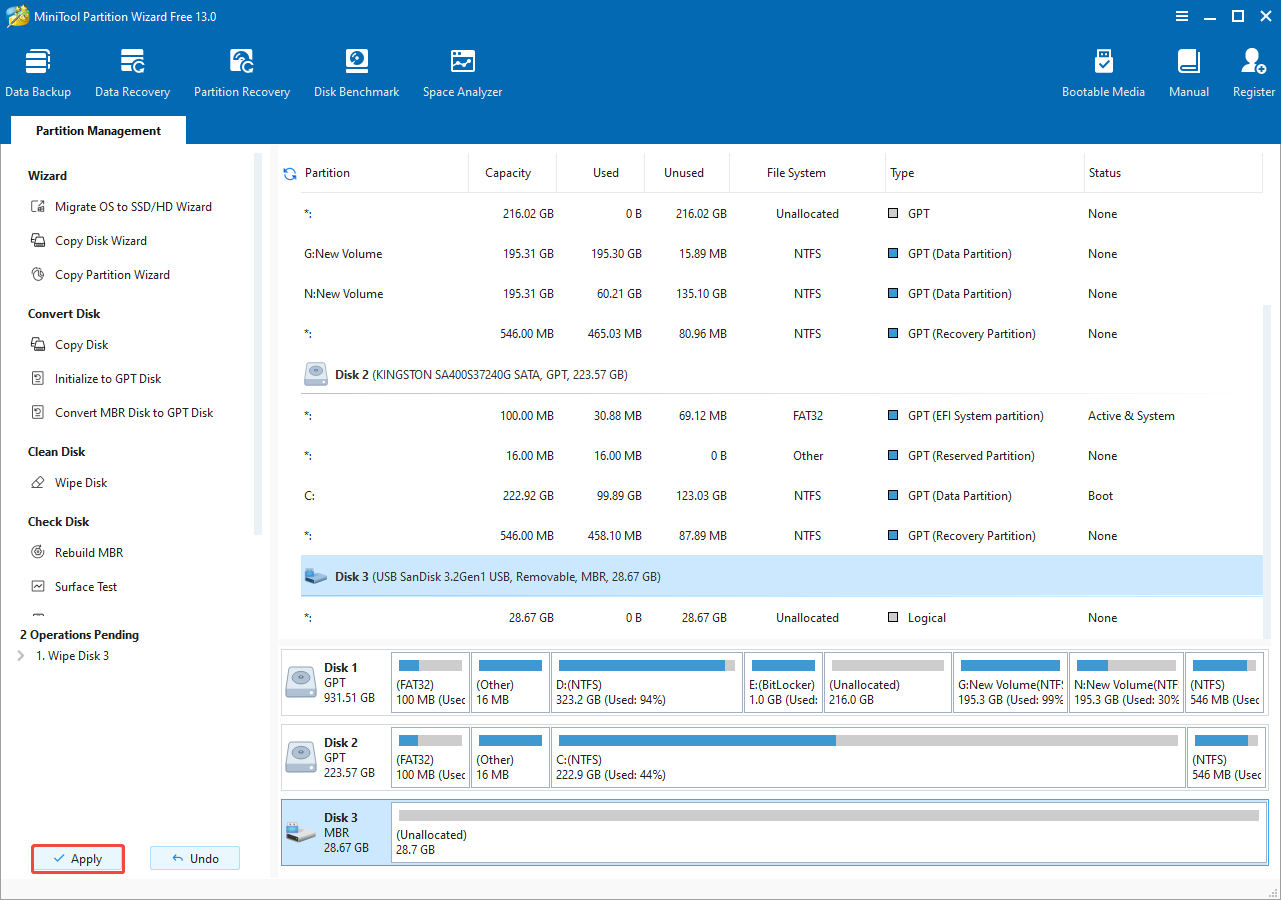The image size is (1281, 900).
Task: Open the Space Analyzer
Action: pyautogui.click(x=462, y=70)
